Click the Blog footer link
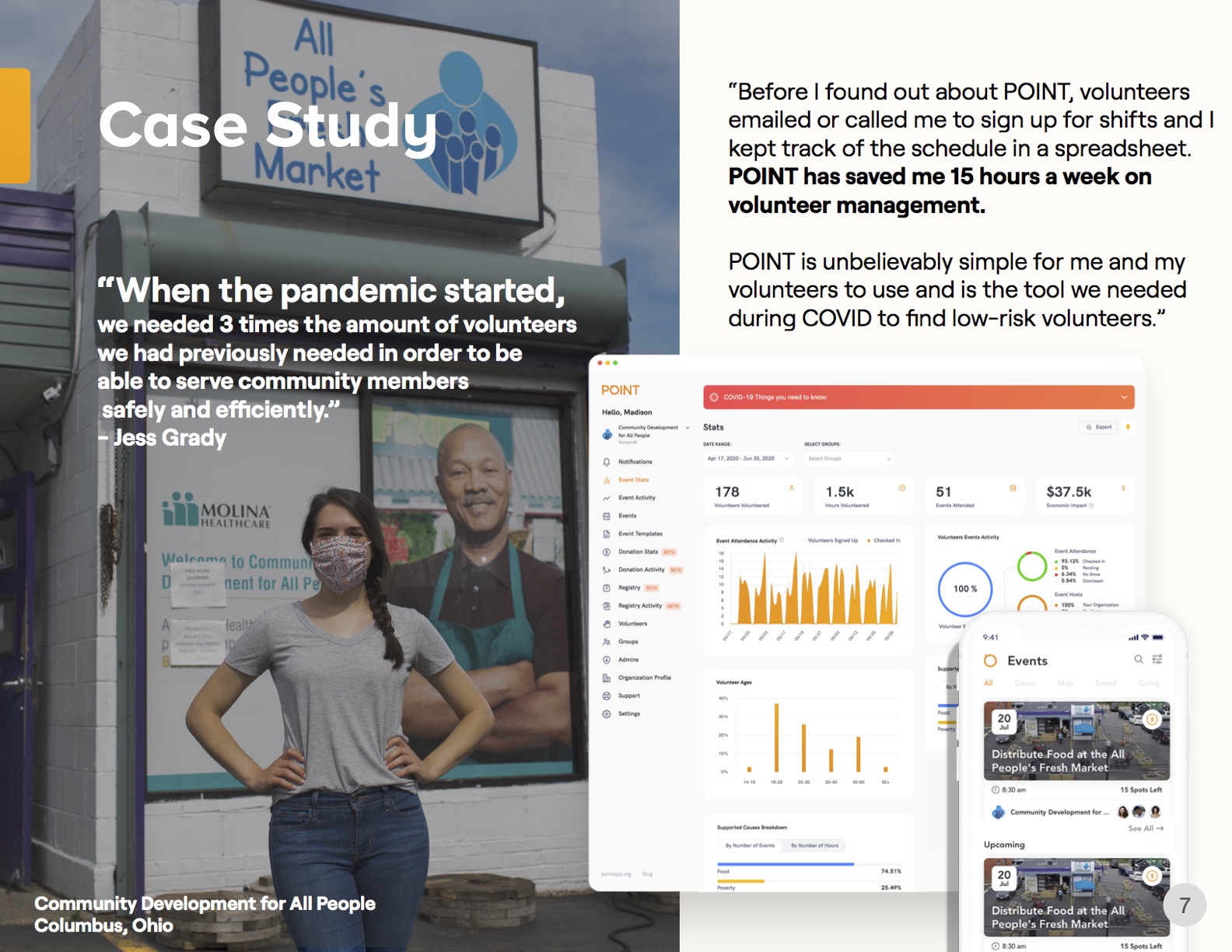 (647, 874)
